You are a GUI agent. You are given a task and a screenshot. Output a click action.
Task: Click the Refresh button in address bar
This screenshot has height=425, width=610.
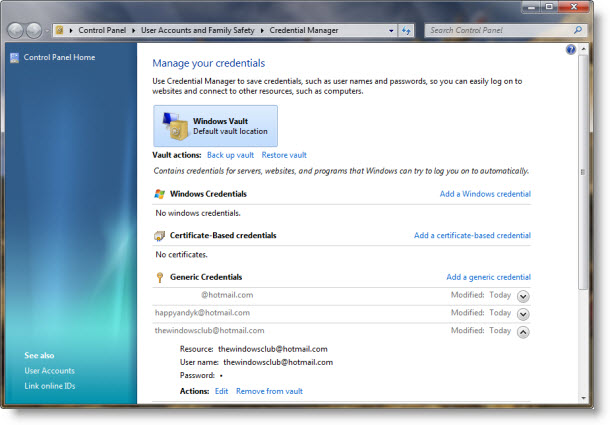[x=406, y=30]
